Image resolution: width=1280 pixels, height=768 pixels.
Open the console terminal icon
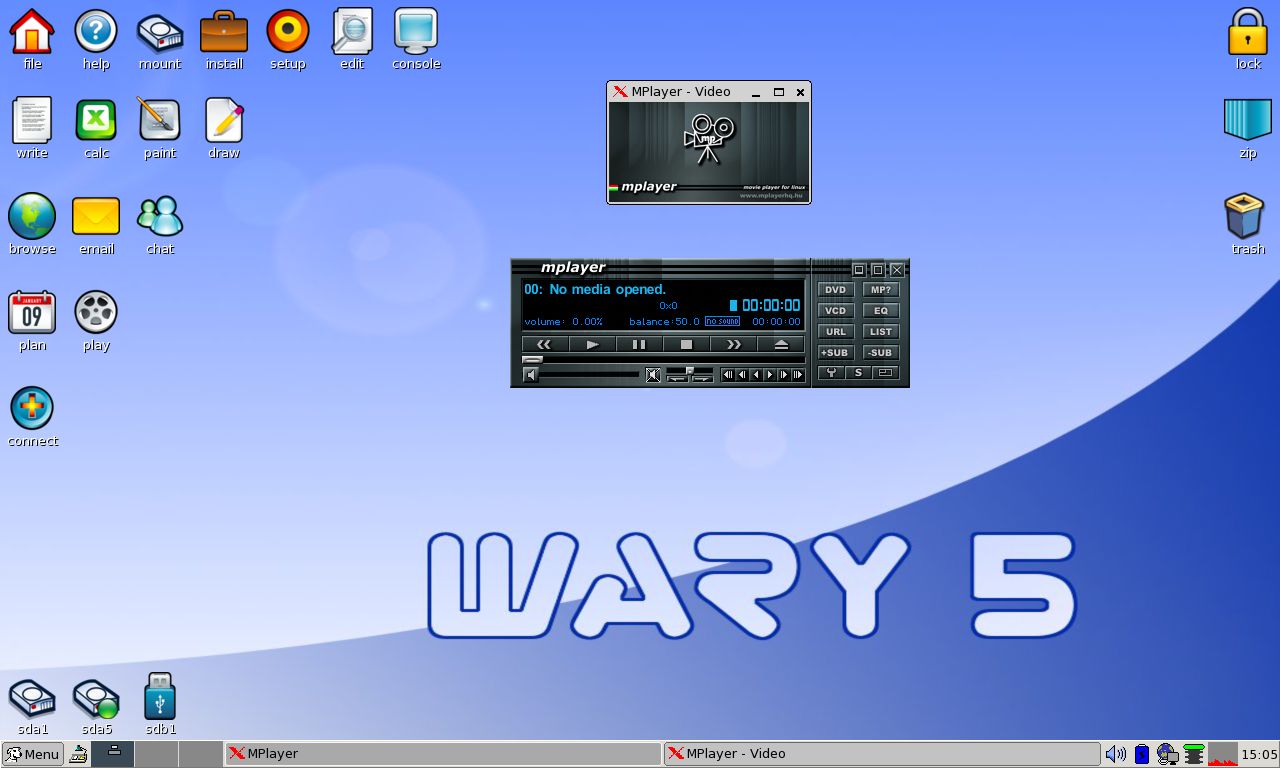tap(416, 39)
